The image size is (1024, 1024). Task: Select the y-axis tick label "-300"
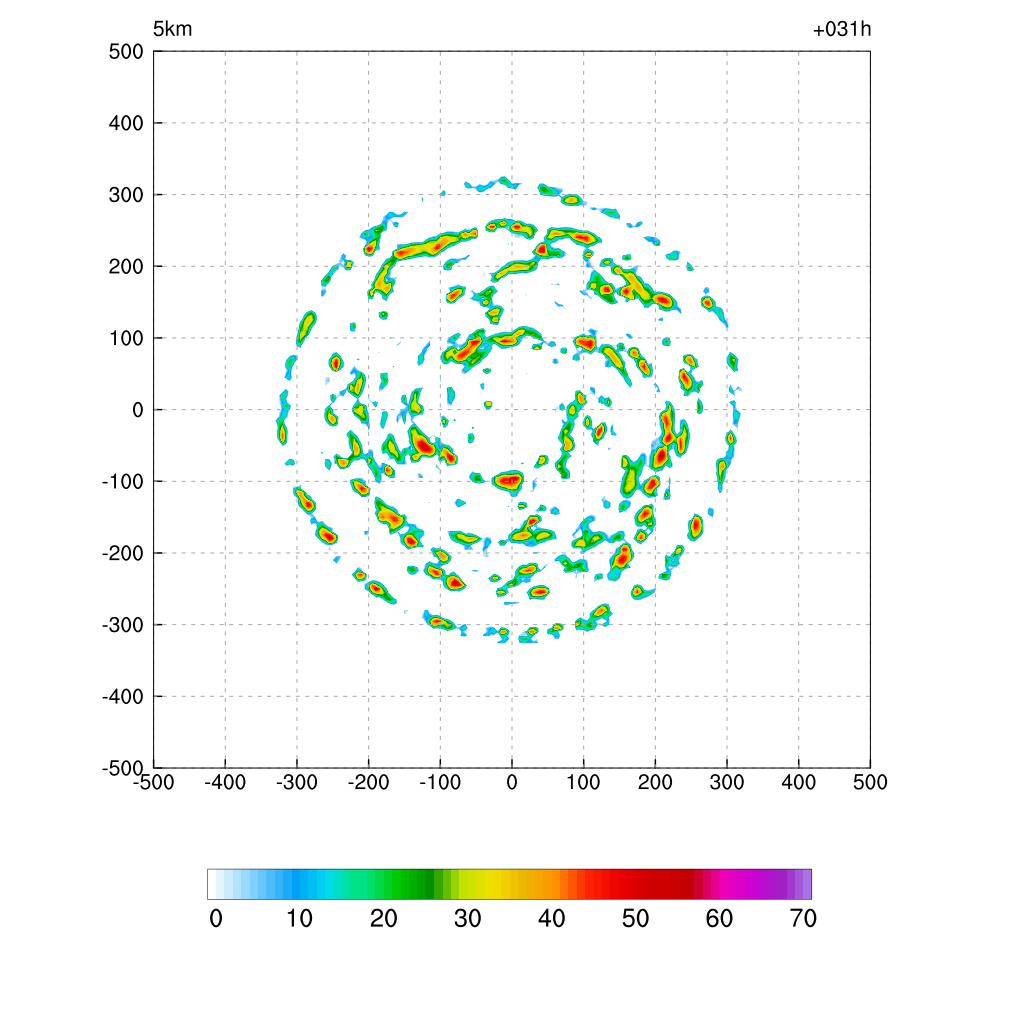click(123, 625)
